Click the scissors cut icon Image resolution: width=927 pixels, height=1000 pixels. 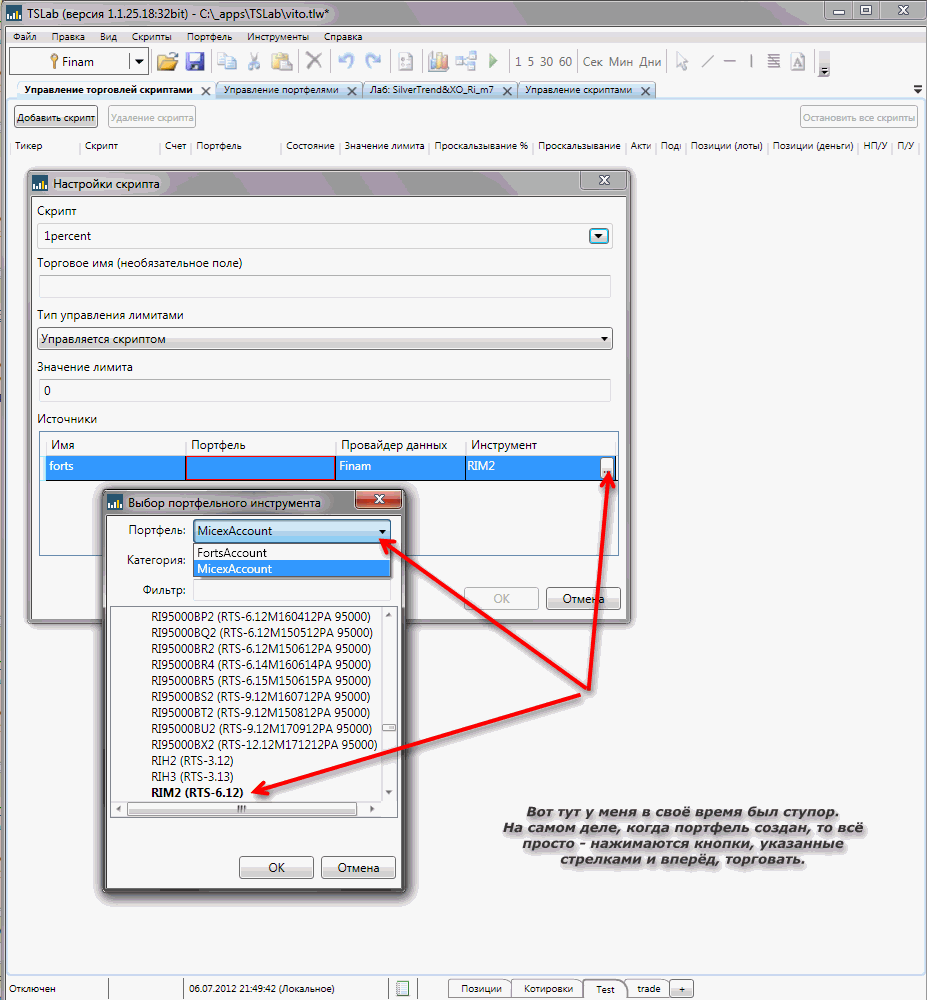[x=254, y=61]
